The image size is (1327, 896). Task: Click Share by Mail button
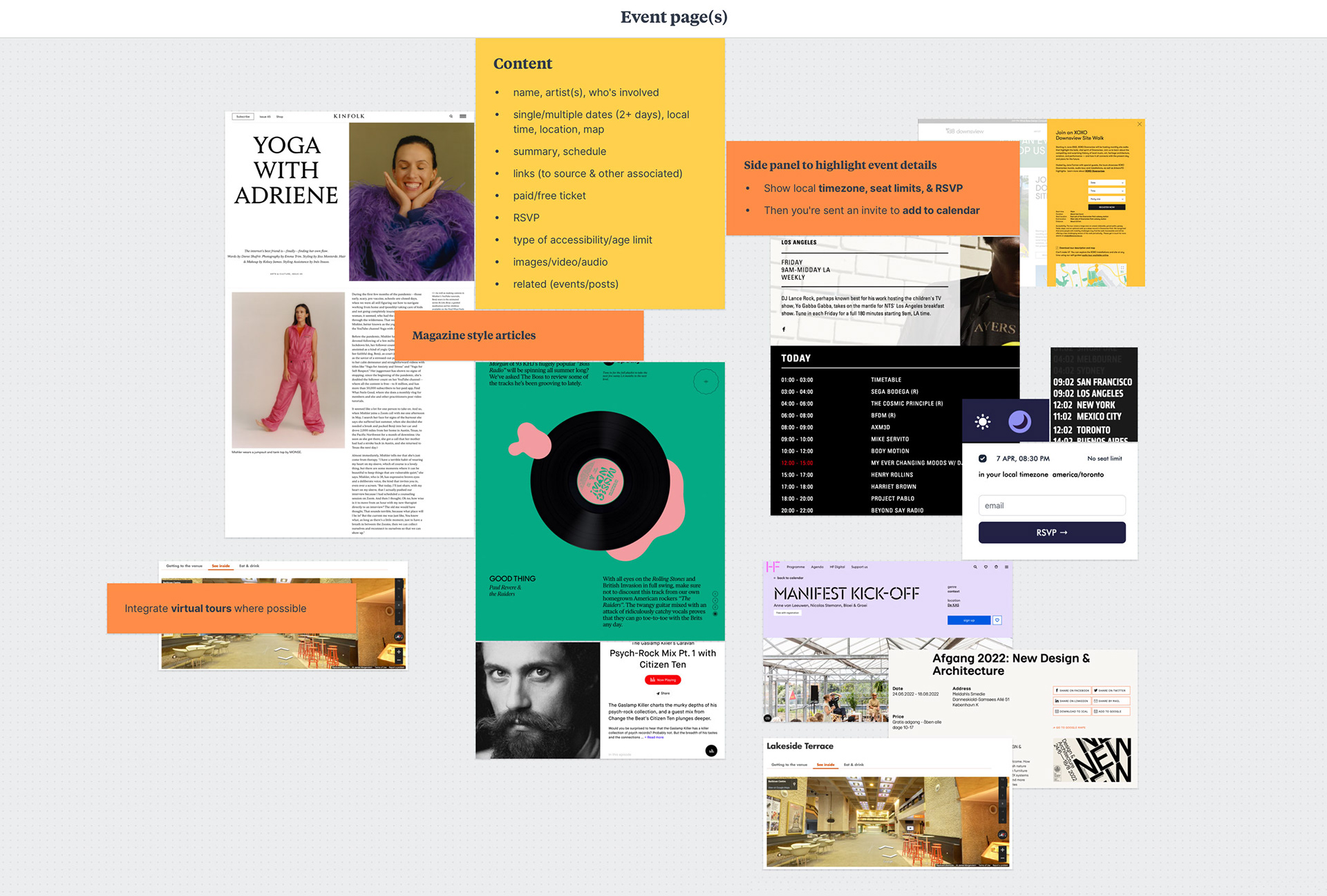(1111, 700)
